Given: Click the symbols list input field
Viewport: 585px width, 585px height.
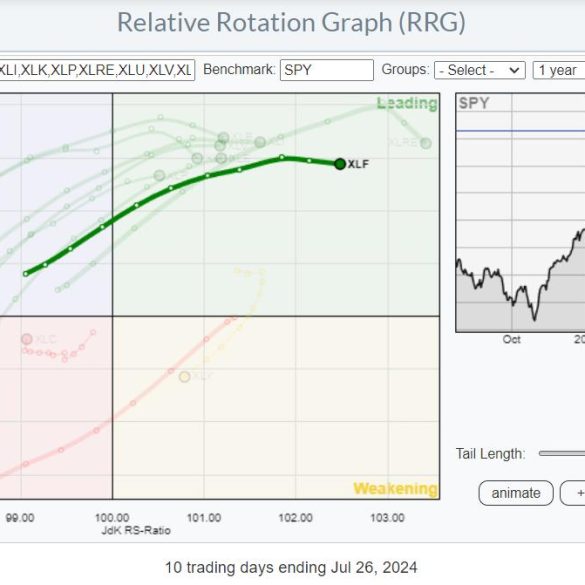Looking at the screenshot, I should point(97,70).
